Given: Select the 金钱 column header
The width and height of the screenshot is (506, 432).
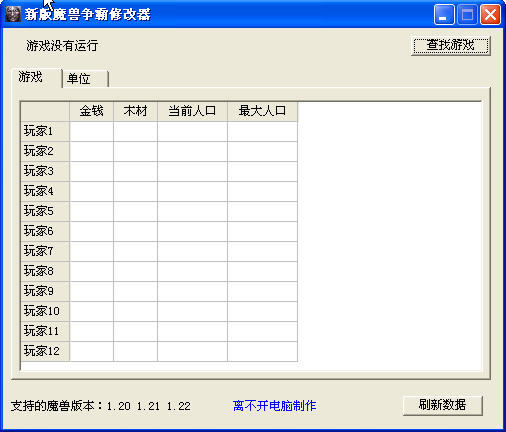Looking at the screenshot, I should click(91, 111).
